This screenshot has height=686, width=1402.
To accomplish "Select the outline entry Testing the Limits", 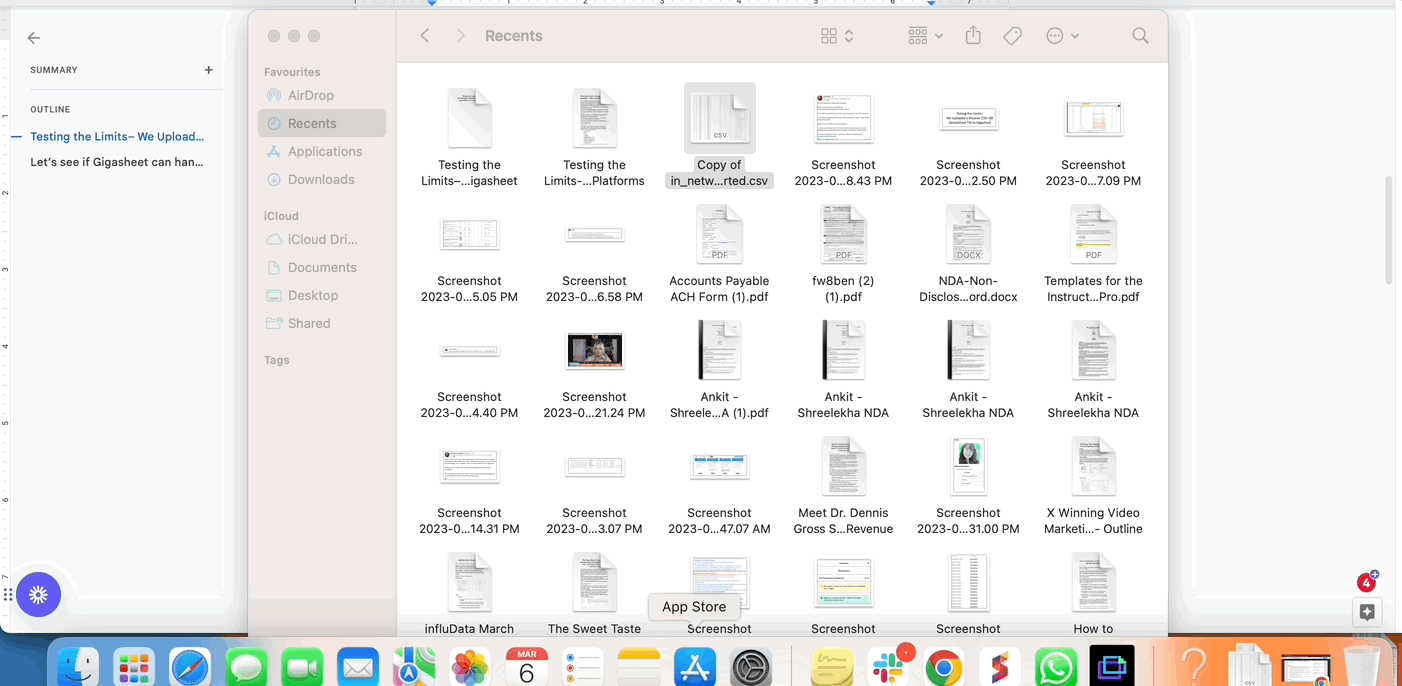I will (x=117, y=136).
